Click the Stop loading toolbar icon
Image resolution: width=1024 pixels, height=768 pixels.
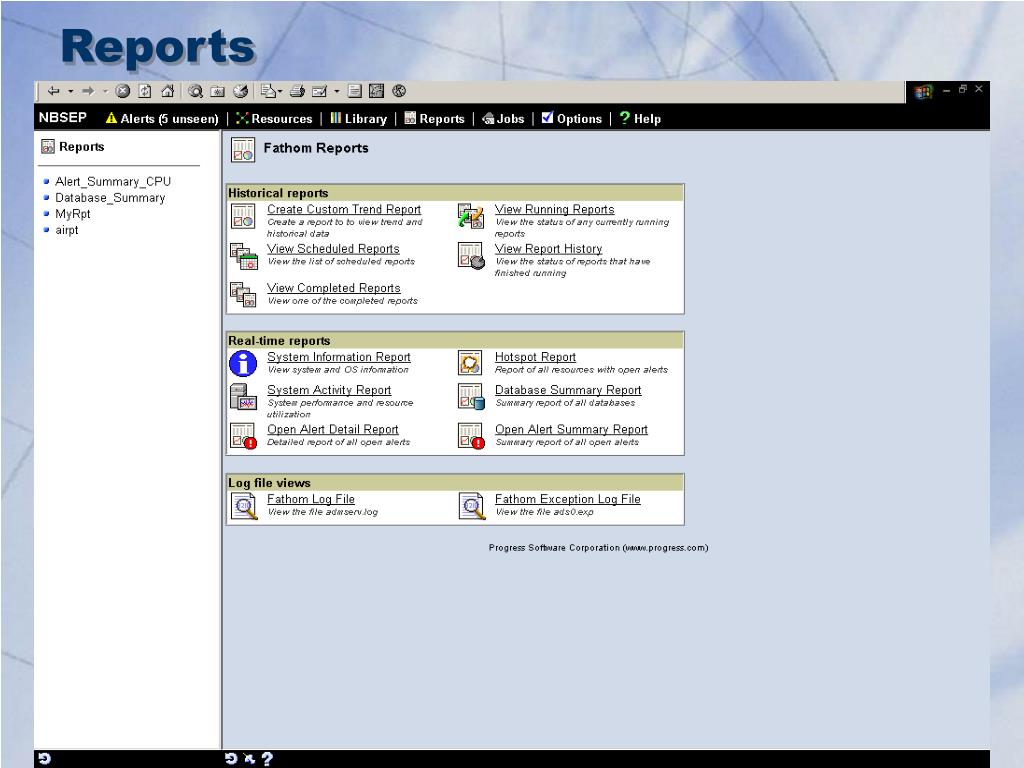(123, 91)
